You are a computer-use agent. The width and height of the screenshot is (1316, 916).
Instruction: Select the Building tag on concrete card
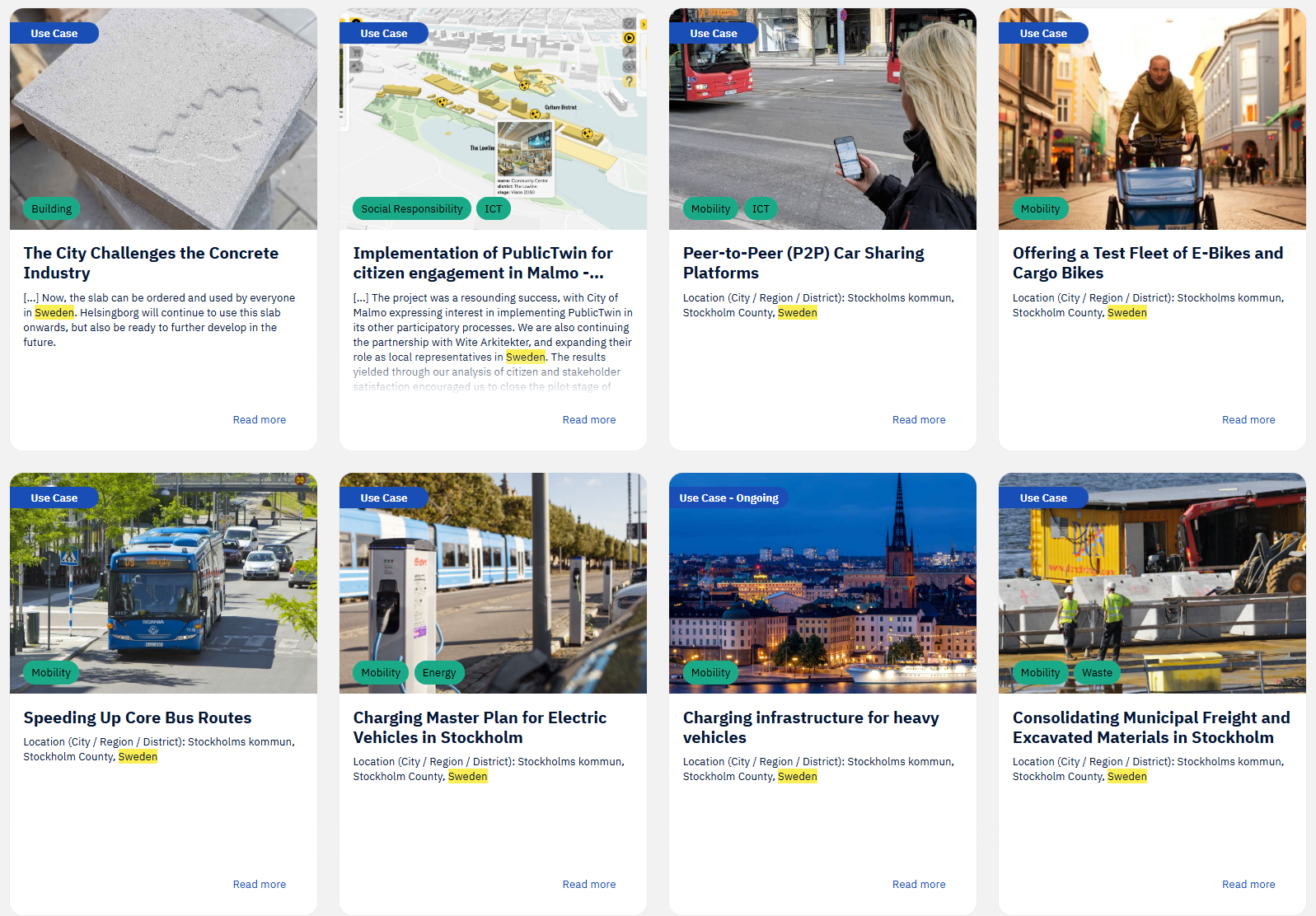pos(52,208)
